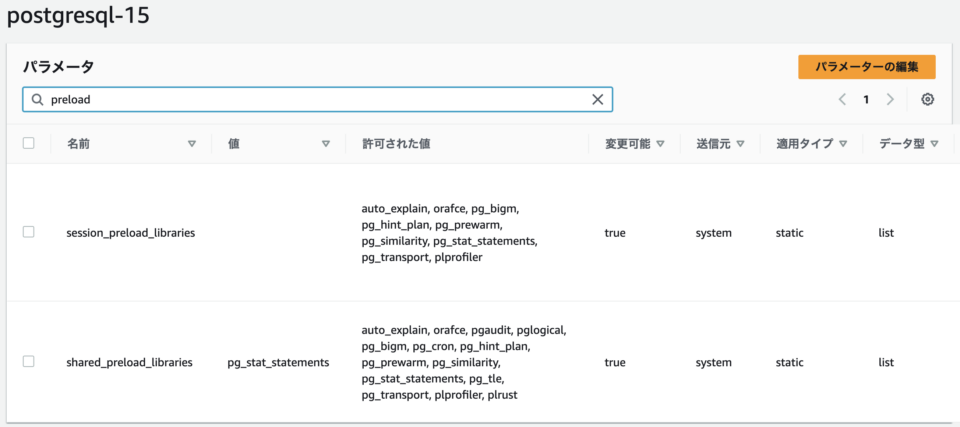
Task: Click the search magnifier icon
Action: pos(37,99)
